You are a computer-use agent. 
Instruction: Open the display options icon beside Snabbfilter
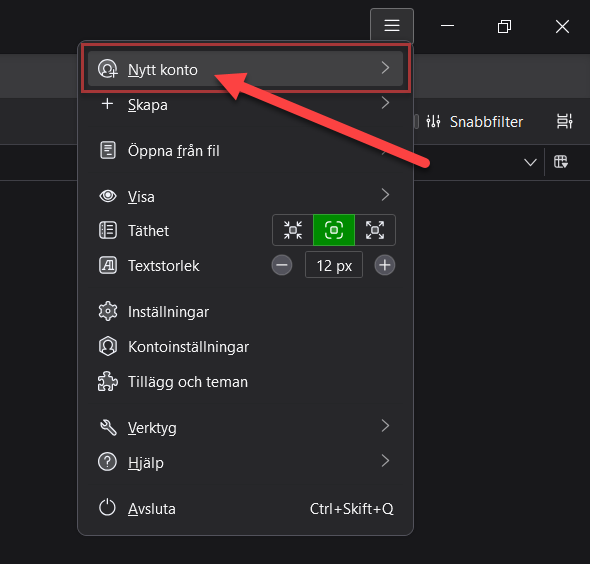[x=564, y=121]
